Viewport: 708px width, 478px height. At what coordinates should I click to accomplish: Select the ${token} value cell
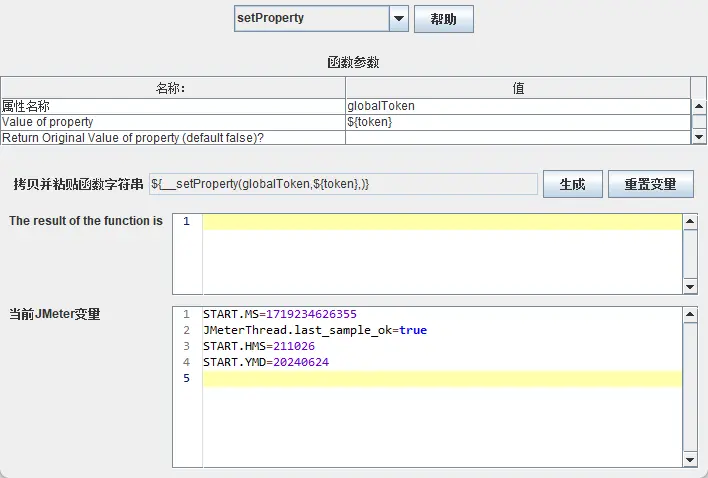pyautogui.click(x=517, y=121)
